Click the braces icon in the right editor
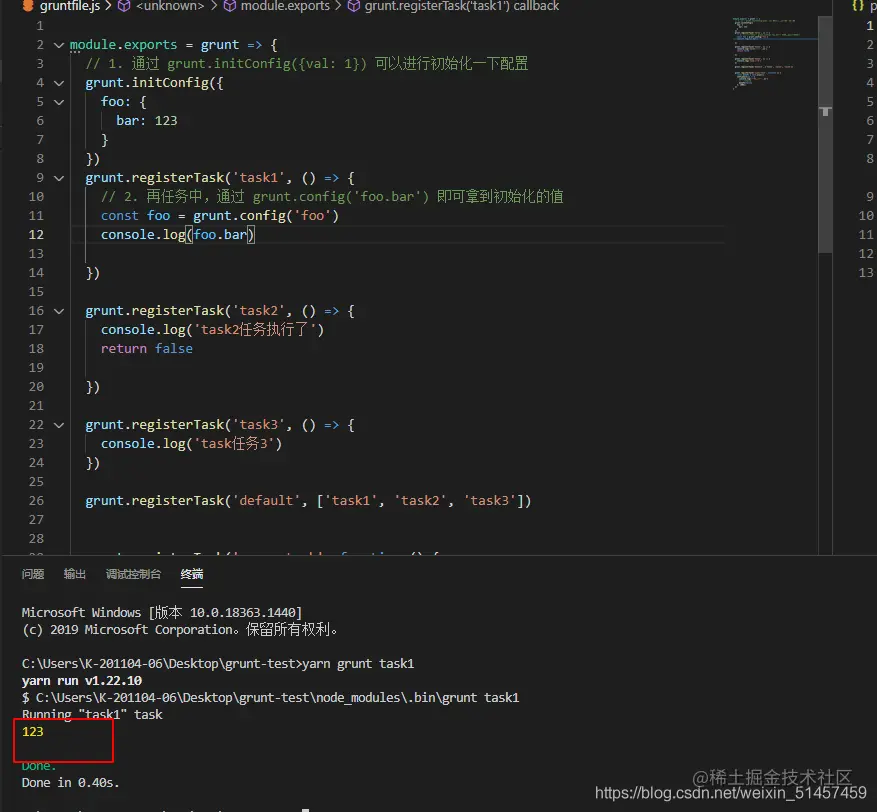Image resolution: width=877 pixels, height=812 pixels. tap(857, 6)
